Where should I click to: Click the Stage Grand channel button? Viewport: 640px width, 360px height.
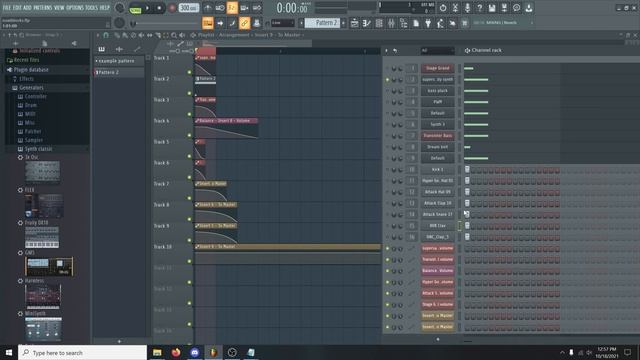pos(438,68)
